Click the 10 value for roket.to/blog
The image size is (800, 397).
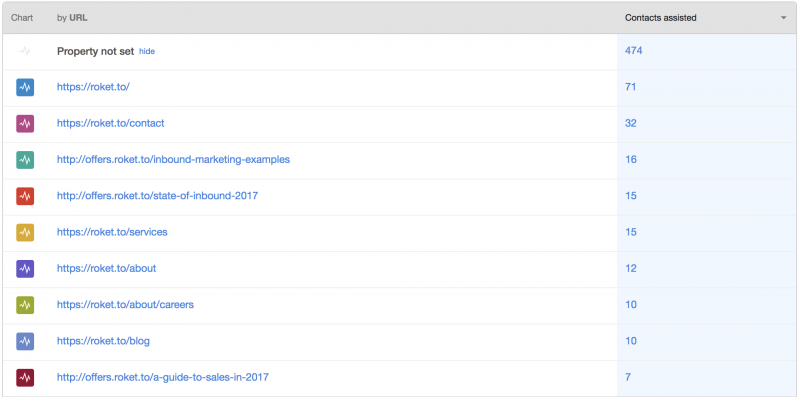(631, 341)
